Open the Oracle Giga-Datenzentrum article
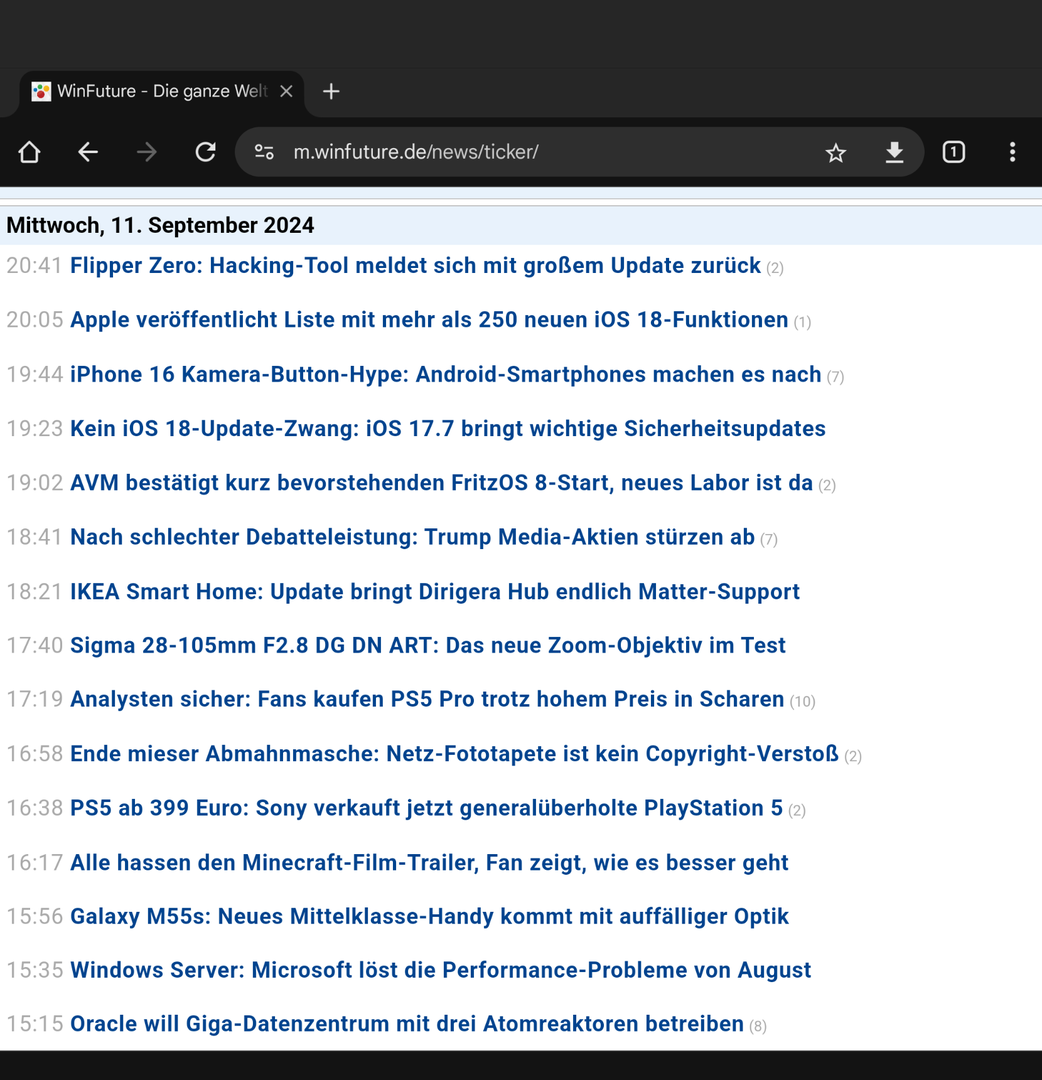1042x1080 pixels. pyautogui.click(x=407, y=1024)
